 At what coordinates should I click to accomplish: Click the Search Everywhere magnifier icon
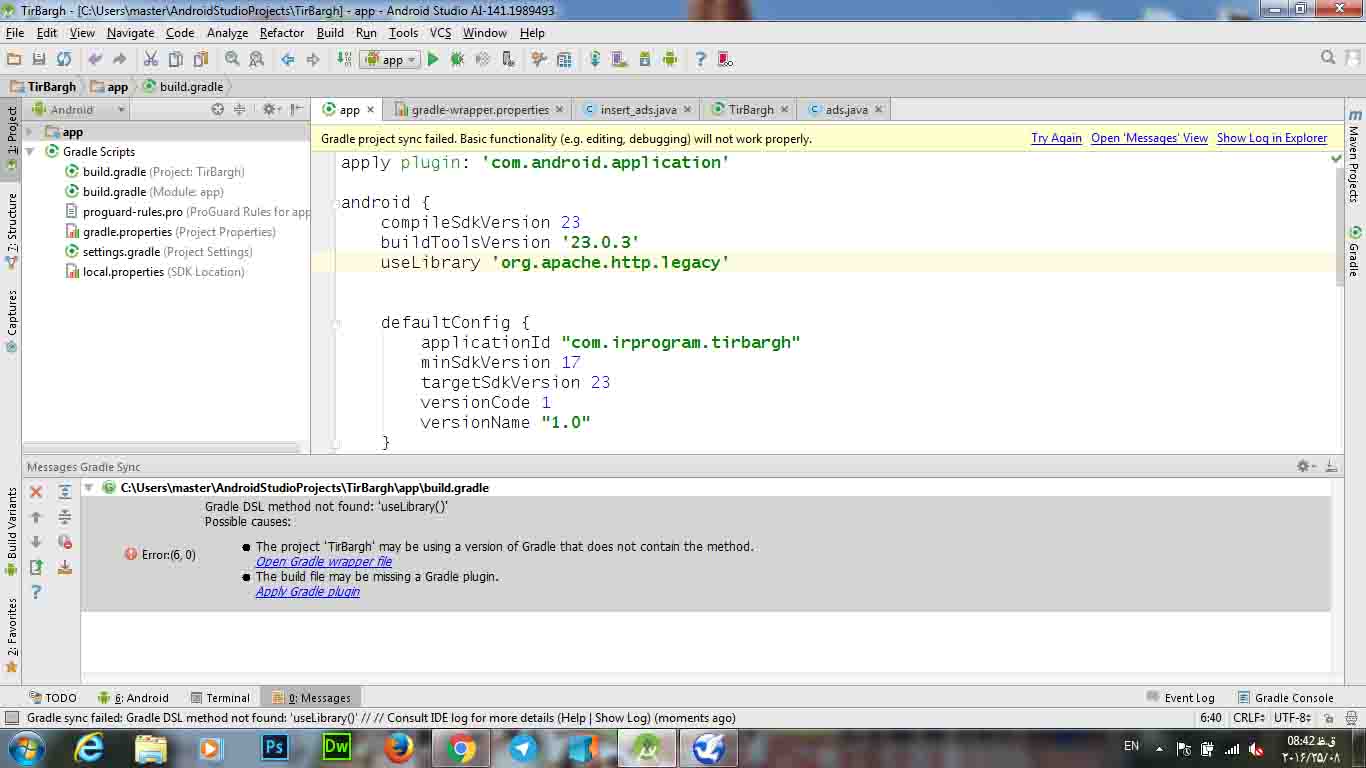tap(1328, 58)
